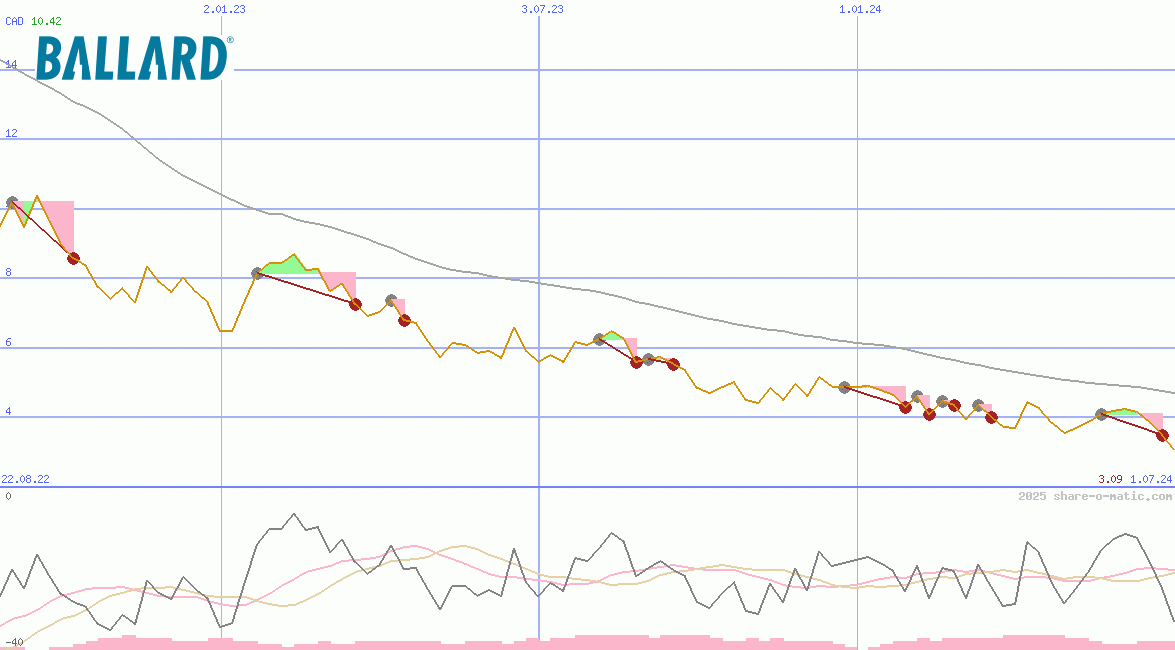The image size is (1175, 650).
Task: Click the 1.07.24 end date label
Action: pyautogui.click(x=1151, y=478)
